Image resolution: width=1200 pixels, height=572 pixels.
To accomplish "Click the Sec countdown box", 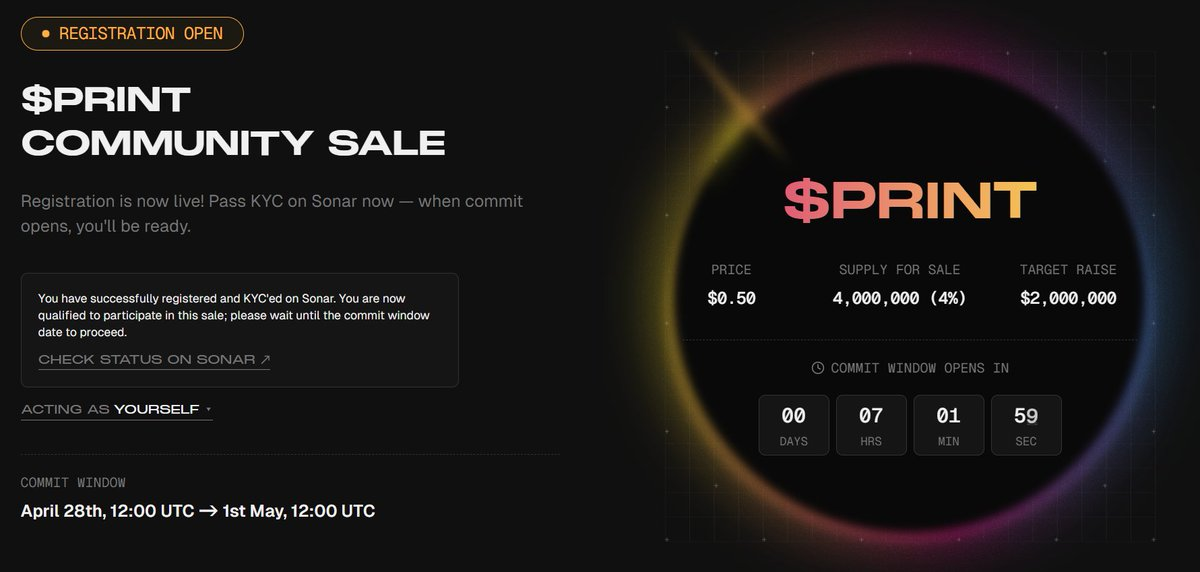I will click(x=1025, y=425).
